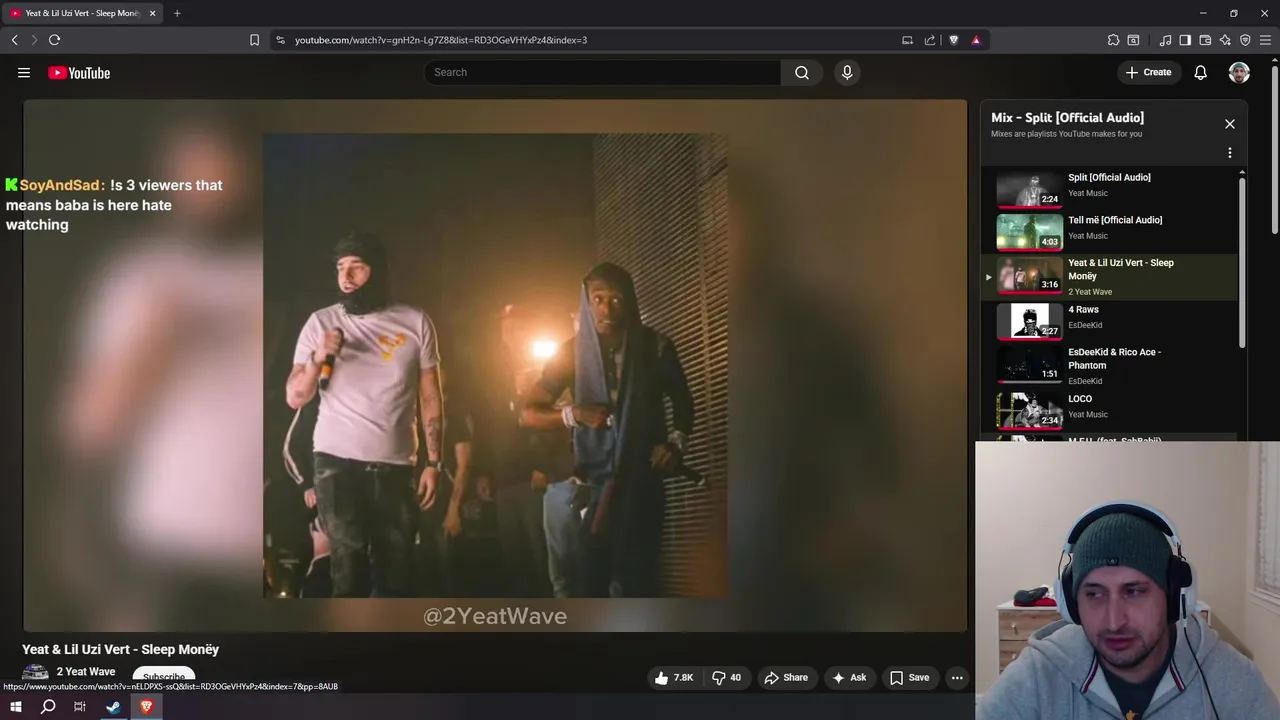
Task: Open the Leo AI sparkle icon
Action: (x=1225, y=40)
